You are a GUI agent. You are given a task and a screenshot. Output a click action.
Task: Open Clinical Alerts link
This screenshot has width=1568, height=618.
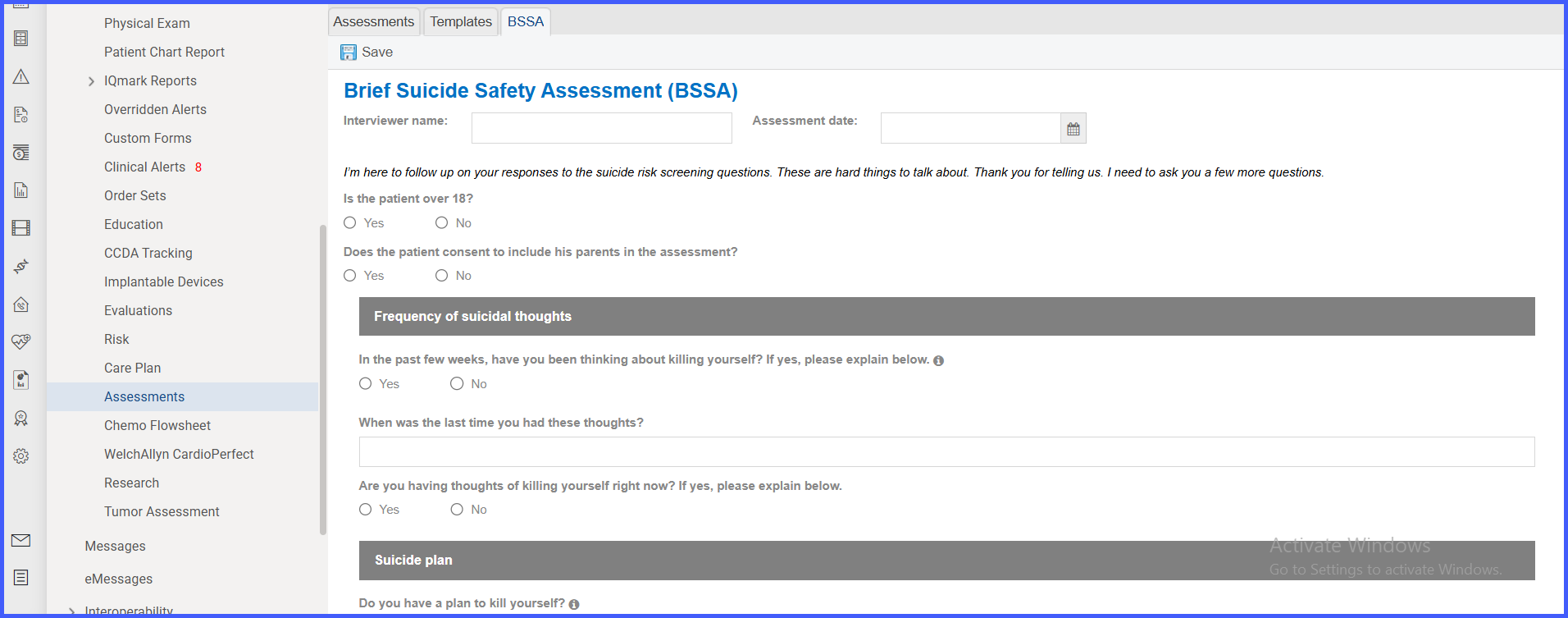[x=144, y=167]
